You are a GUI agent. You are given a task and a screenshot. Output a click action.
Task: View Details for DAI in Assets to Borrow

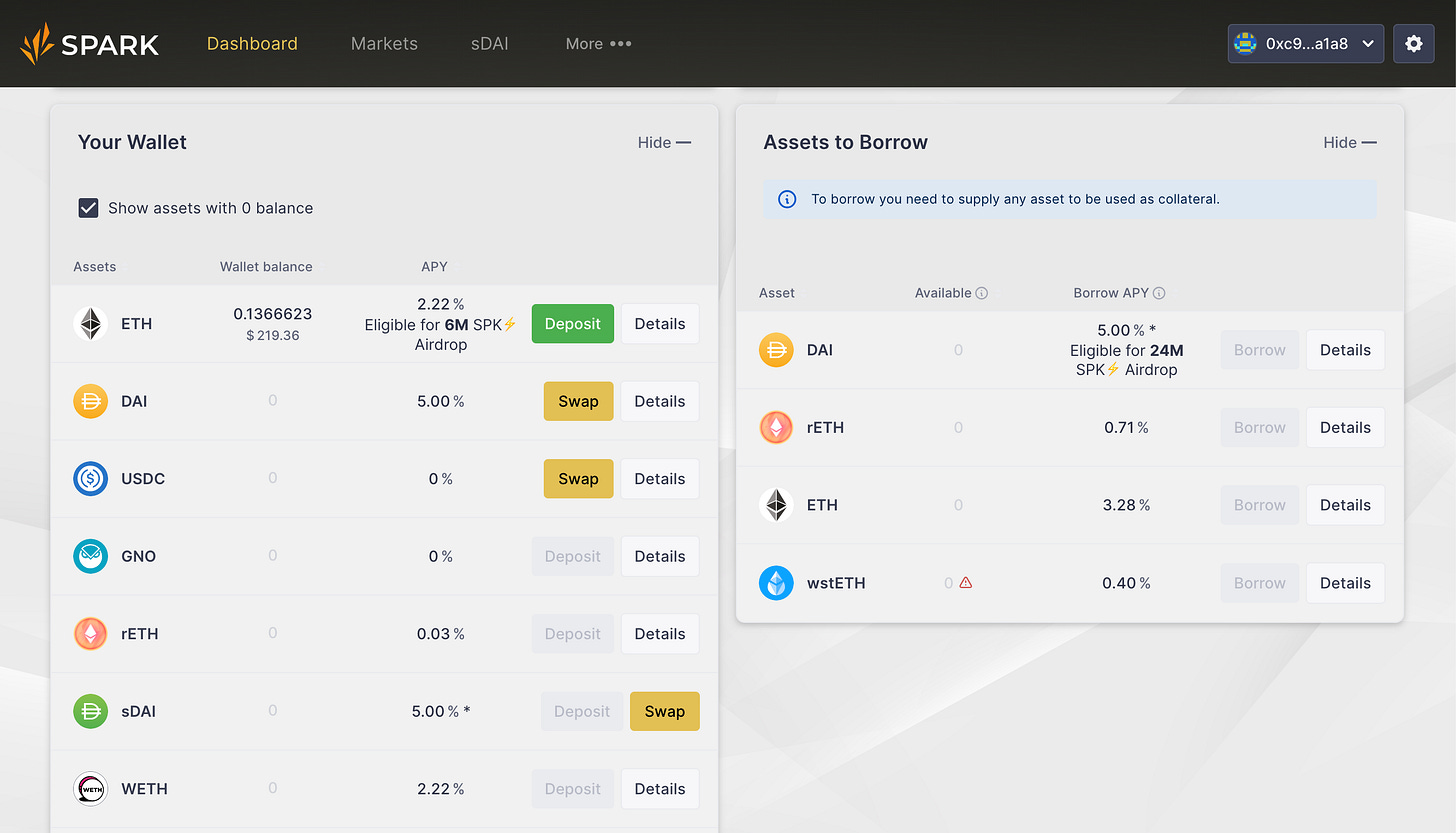click(x=1346, y=350)
